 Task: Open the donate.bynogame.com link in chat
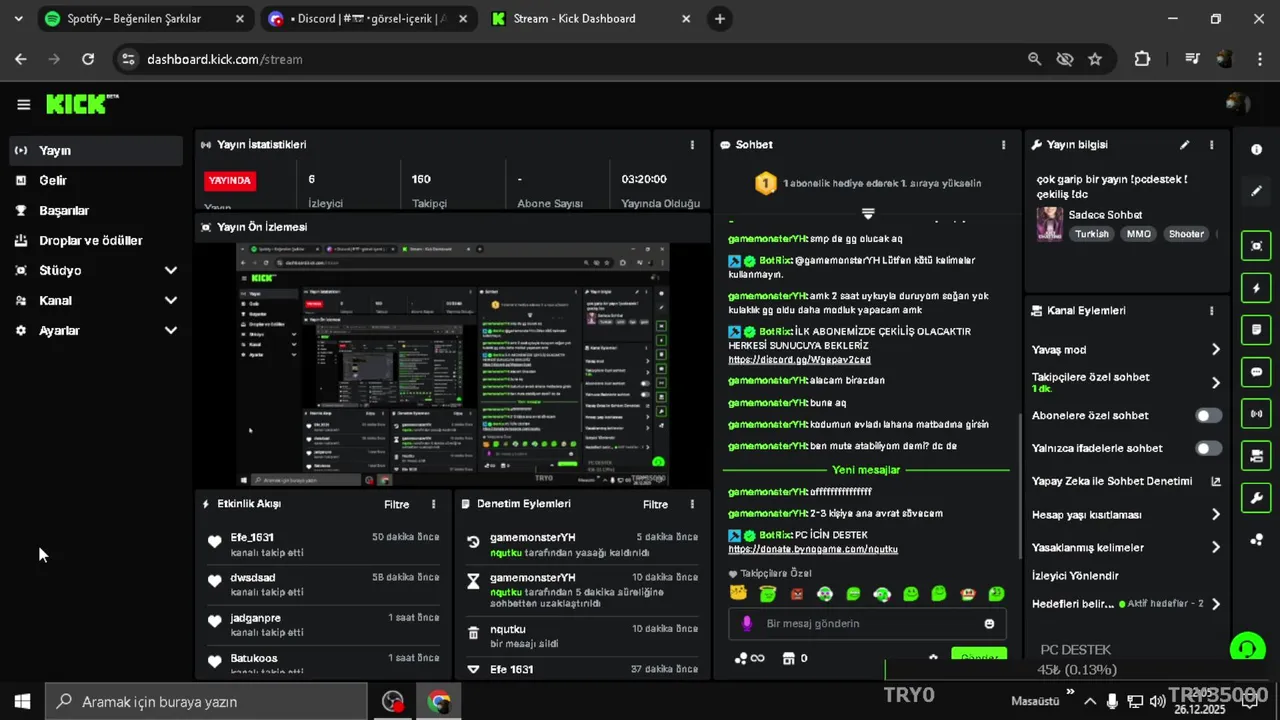point(813,549)
